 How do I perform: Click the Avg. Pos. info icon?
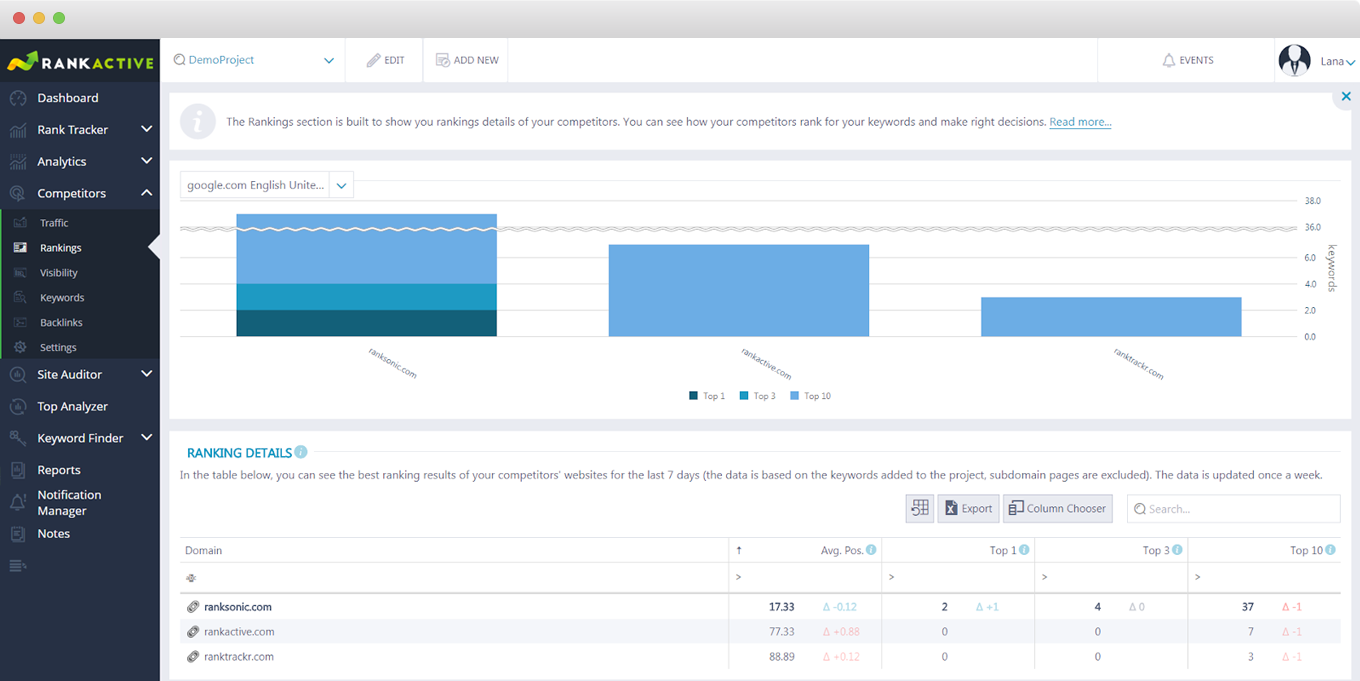[x=871, y=550]
